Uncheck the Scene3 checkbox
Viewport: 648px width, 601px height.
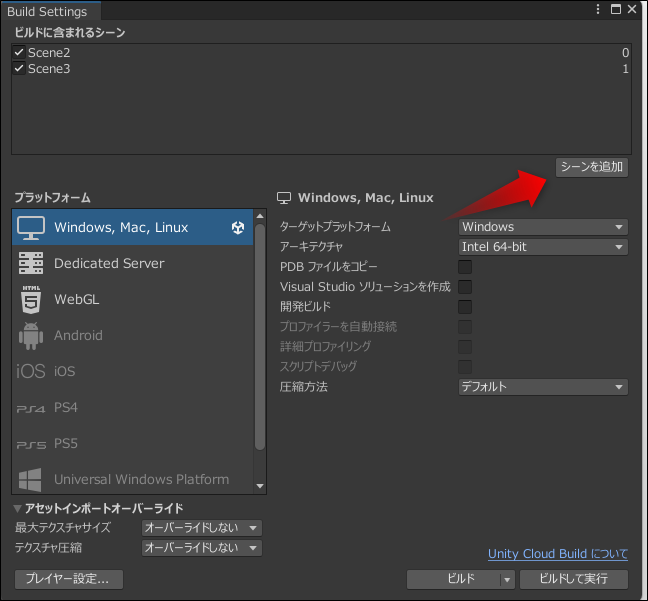click(19, 68)
